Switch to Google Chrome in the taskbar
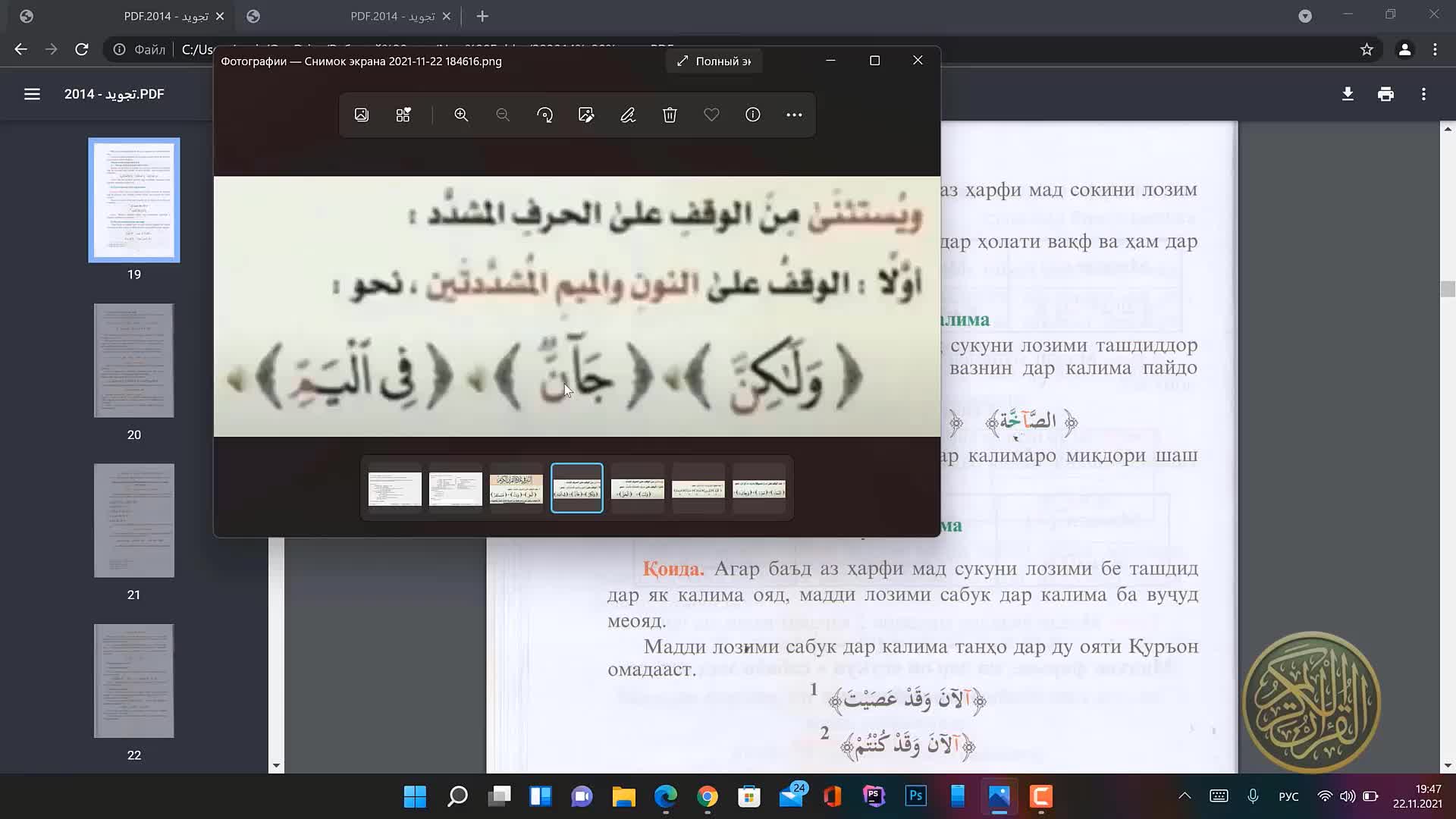 point(708,796)
